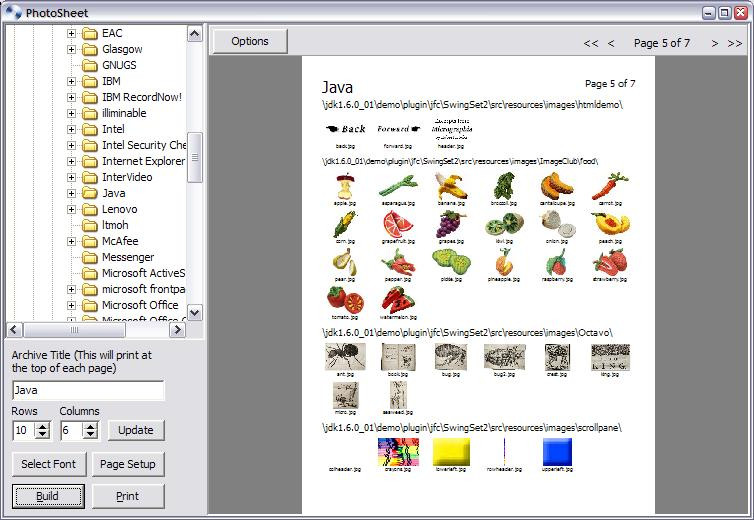The width and height of the screenshot is (754, 520).
Task: Focus the Archive Title text field
Action: [x=88, y=391]
